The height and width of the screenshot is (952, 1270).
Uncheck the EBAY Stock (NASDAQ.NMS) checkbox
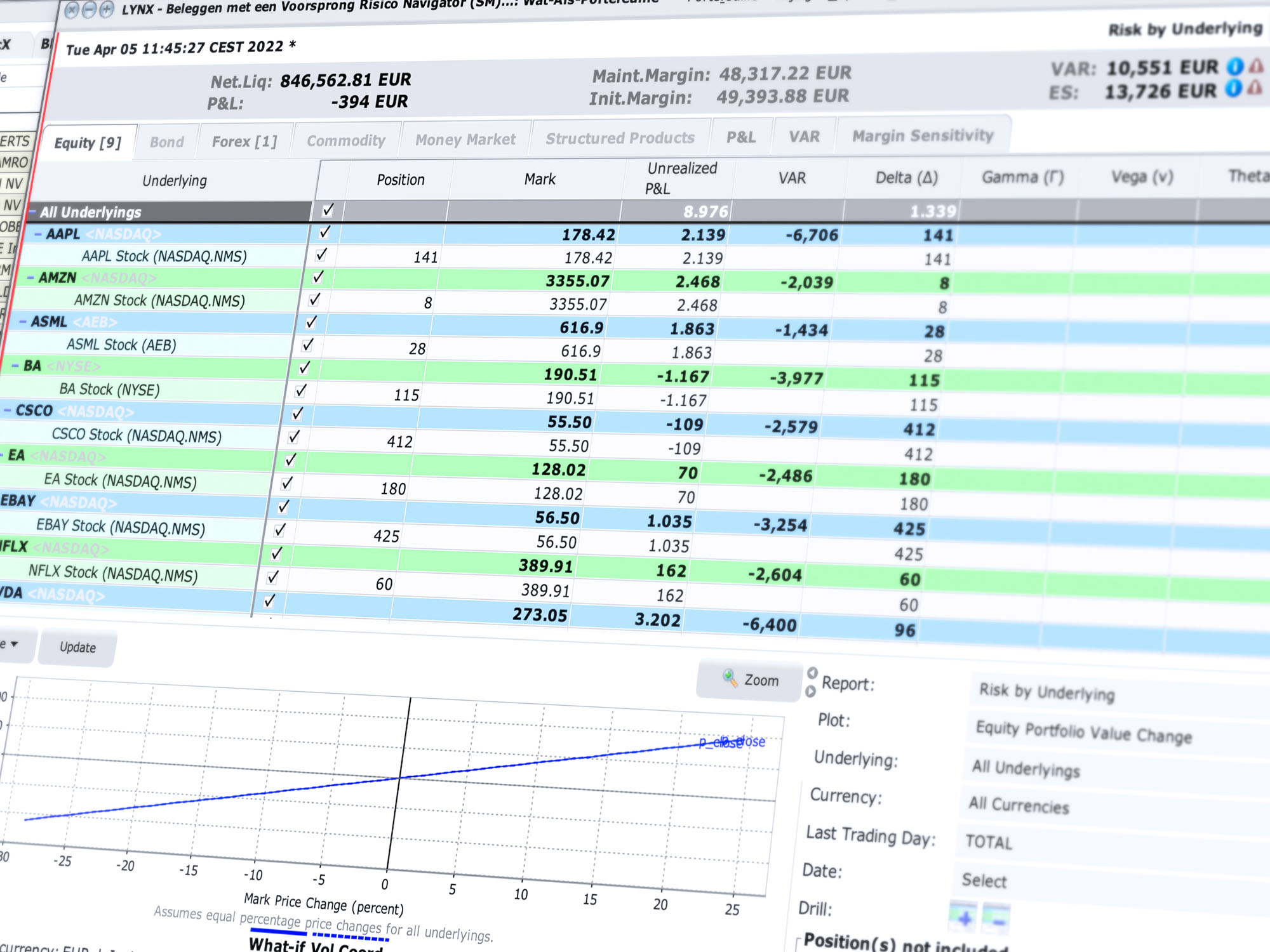[280, 529]
